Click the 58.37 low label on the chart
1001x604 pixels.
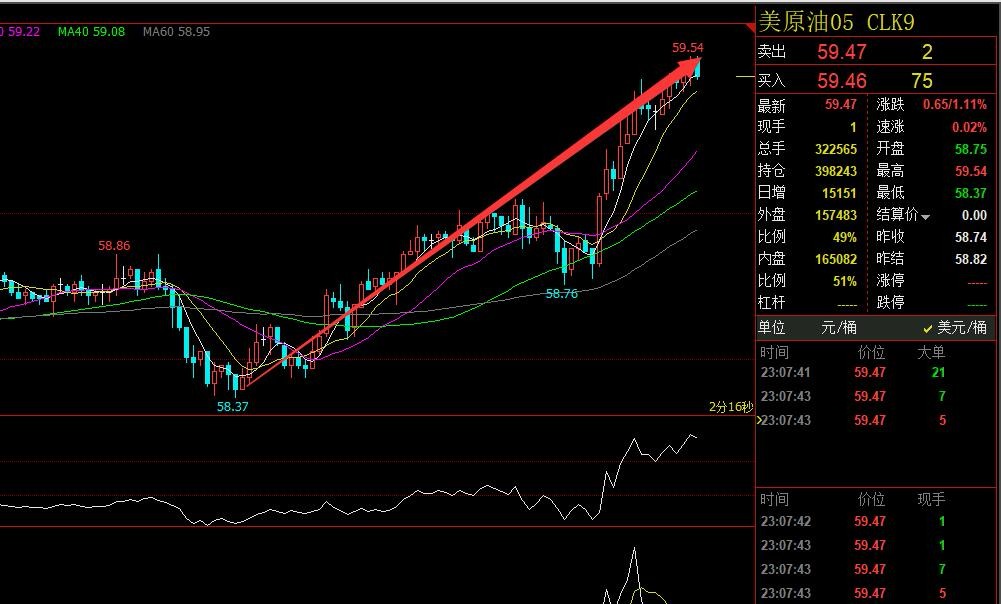[x=232, y=406]
